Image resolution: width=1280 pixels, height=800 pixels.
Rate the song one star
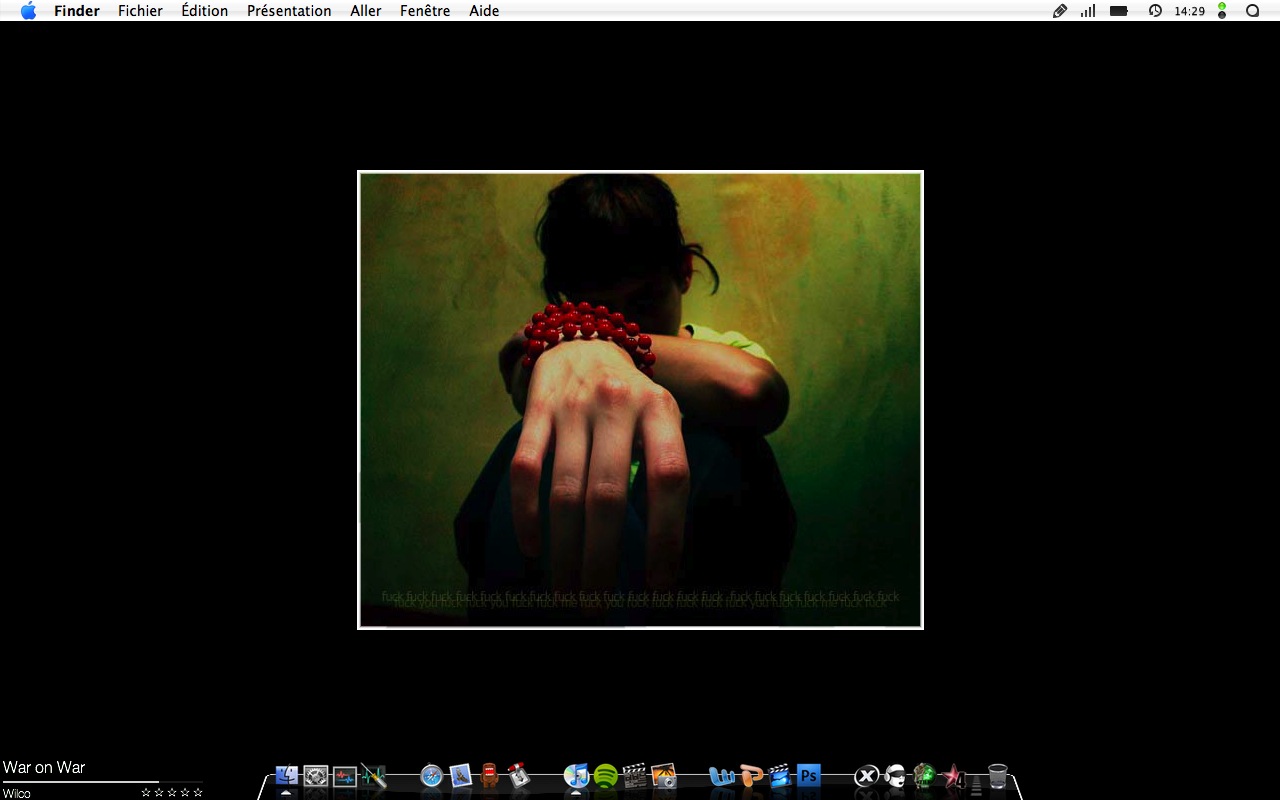click(x=146, y=793)
